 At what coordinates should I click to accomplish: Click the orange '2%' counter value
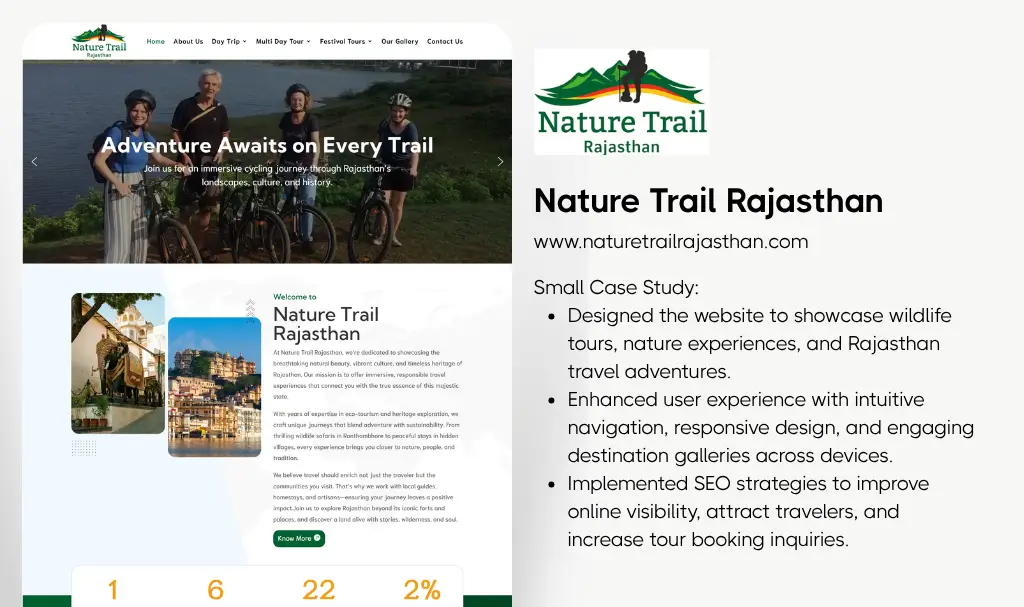[422, 590]
